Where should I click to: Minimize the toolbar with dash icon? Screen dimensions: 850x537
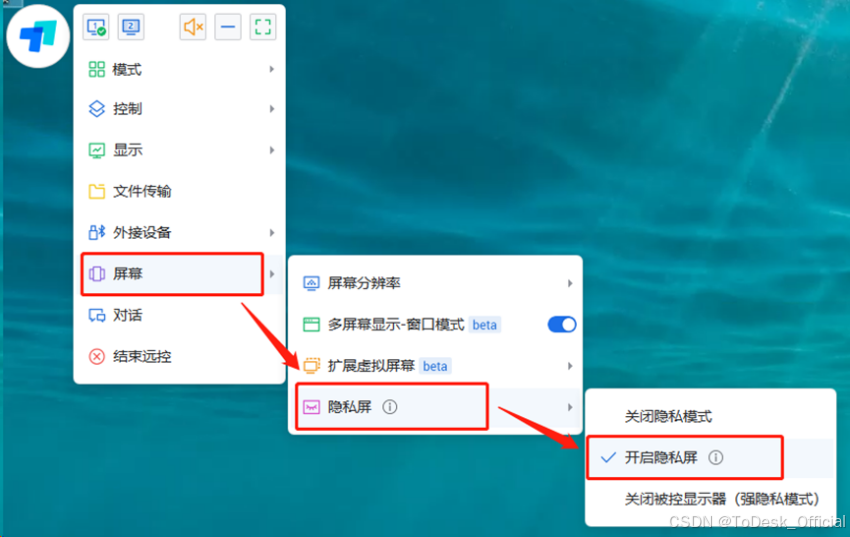[x=228, y=27]
